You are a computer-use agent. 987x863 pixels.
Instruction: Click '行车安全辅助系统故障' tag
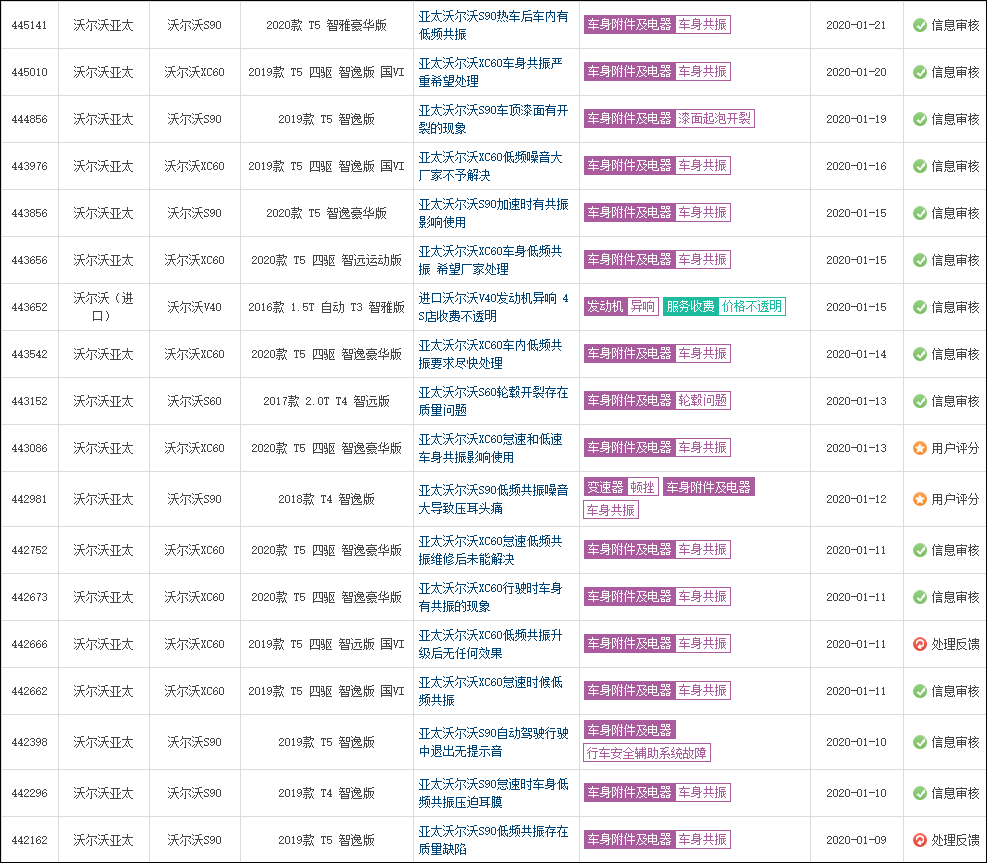(x=647, y=753)
